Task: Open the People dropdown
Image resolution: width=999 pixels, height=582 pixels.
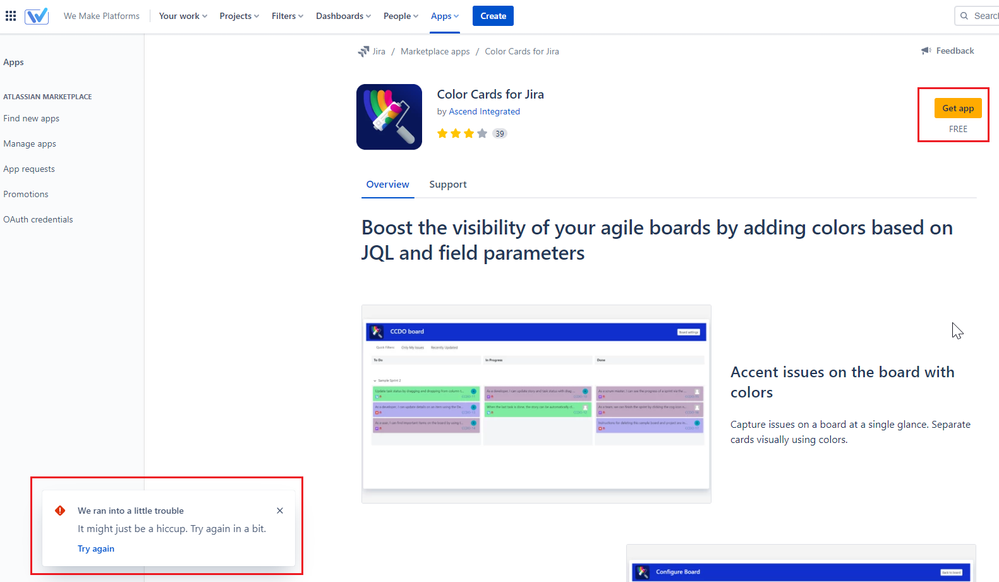Action: 400,16
